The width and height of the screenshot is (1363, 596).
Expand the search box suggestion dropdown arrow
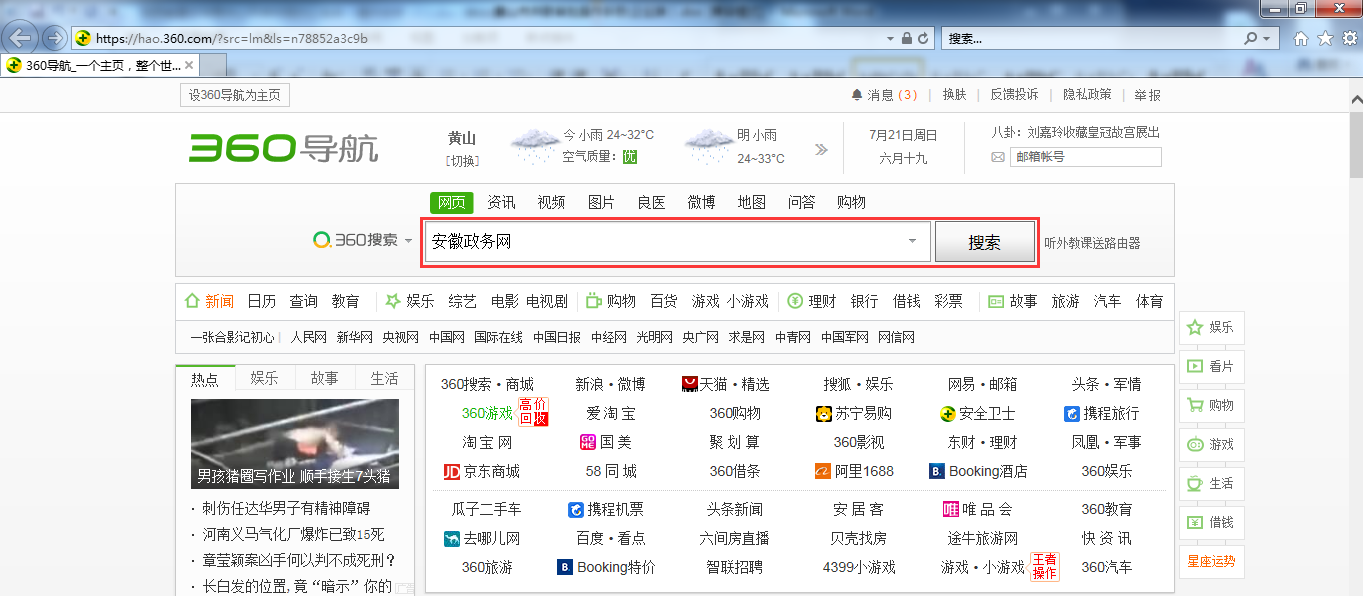click(x=912, y=241)
